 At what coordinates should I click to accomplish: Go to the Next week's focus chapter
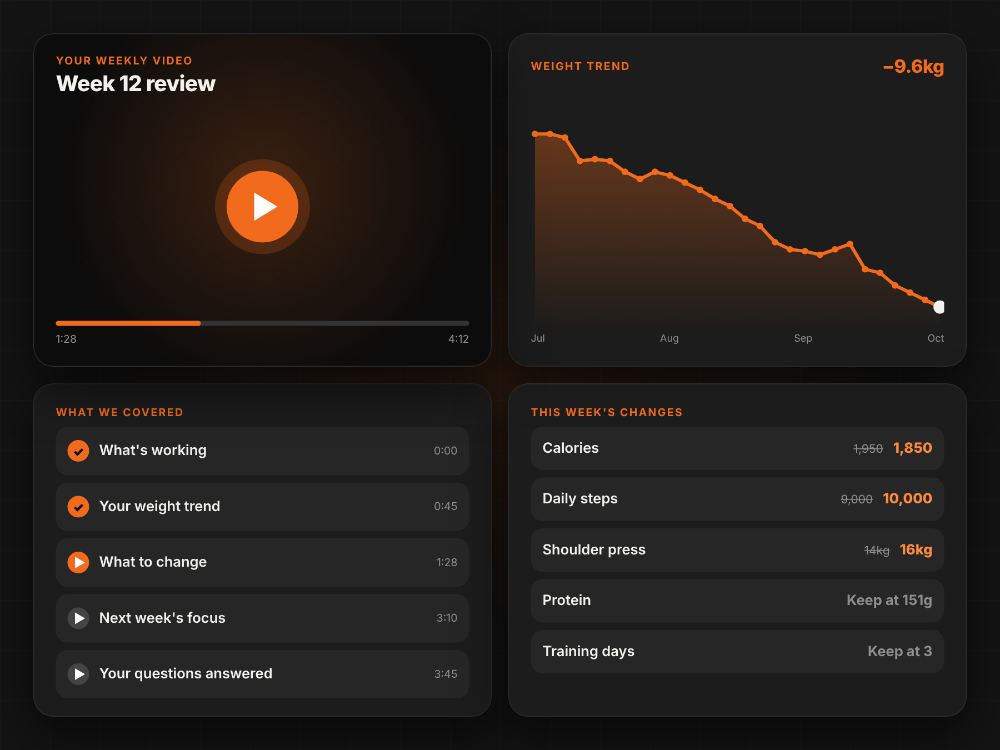coord(262,618)
